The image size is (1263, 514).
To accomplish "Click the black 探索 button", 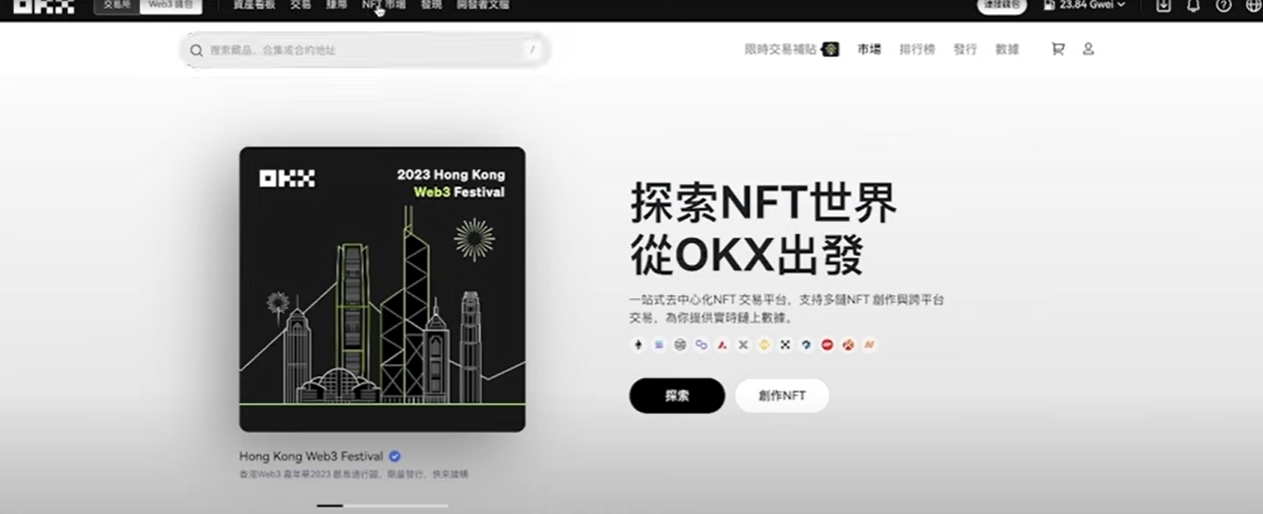I will tap(677, 396).
